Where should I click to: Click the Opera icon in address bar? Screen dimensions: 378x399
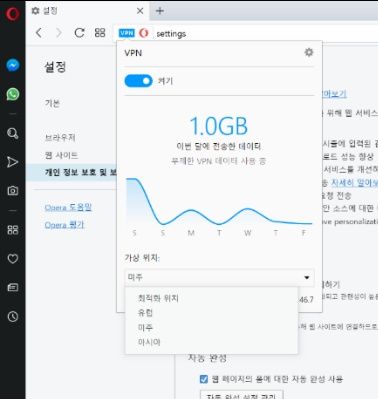point(144,33)
